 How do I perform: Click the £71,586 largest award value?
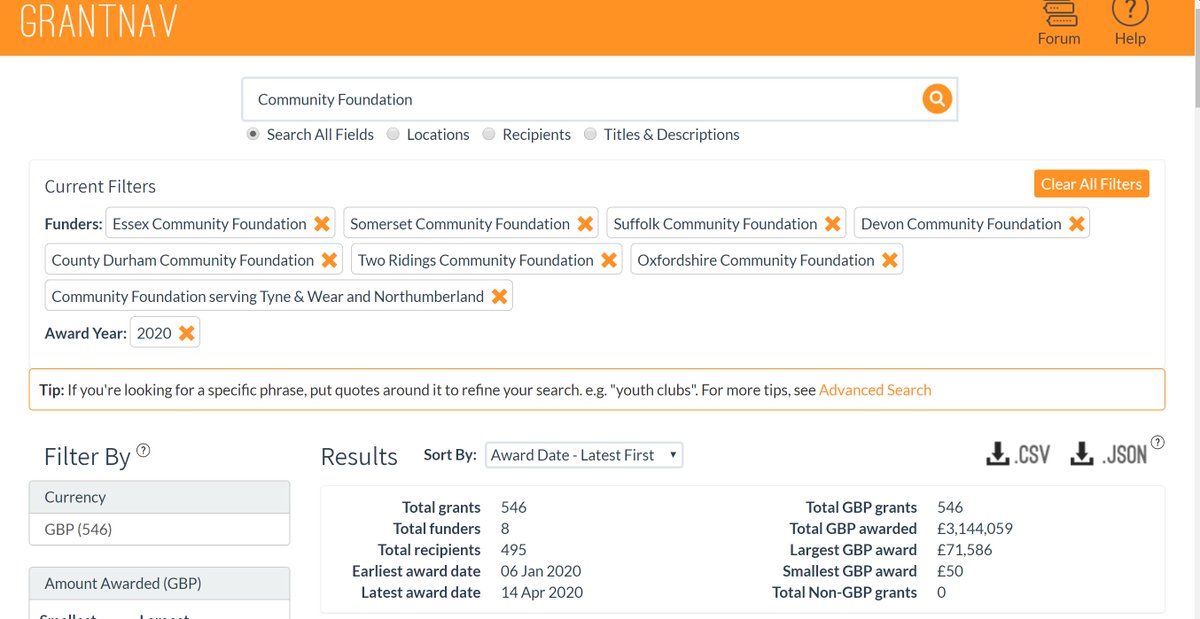(965, 549)
